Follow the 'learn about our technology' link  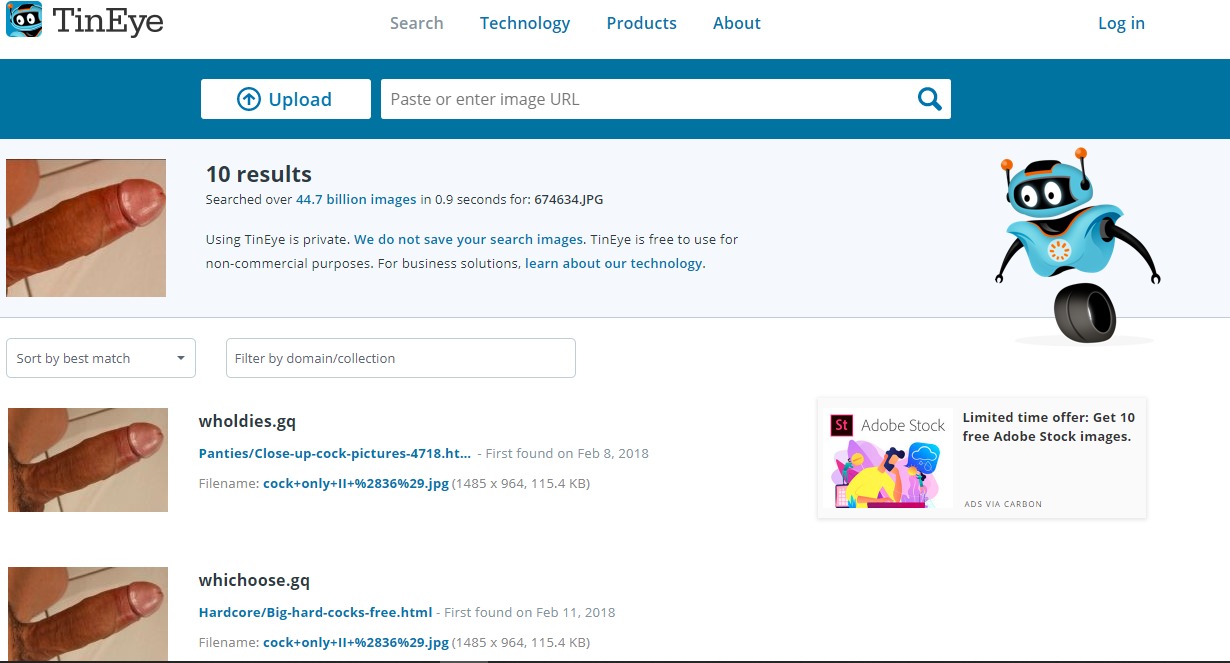(615, 263)
